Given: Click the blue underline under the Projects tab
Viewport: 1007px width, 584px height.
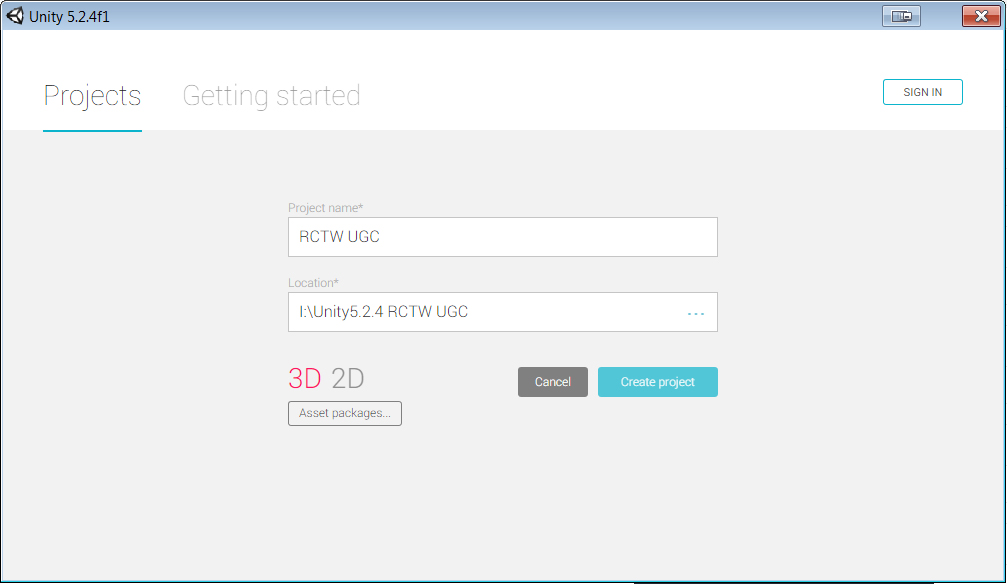Looking at the screenshot, I should click(x=92, y=130).
